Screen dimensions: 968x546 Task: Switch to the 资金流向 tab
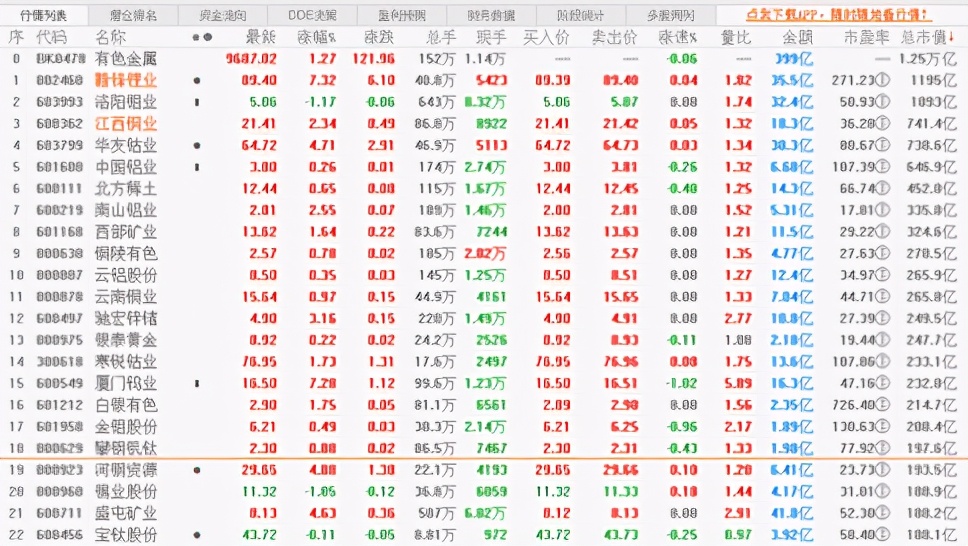[222, 15]
